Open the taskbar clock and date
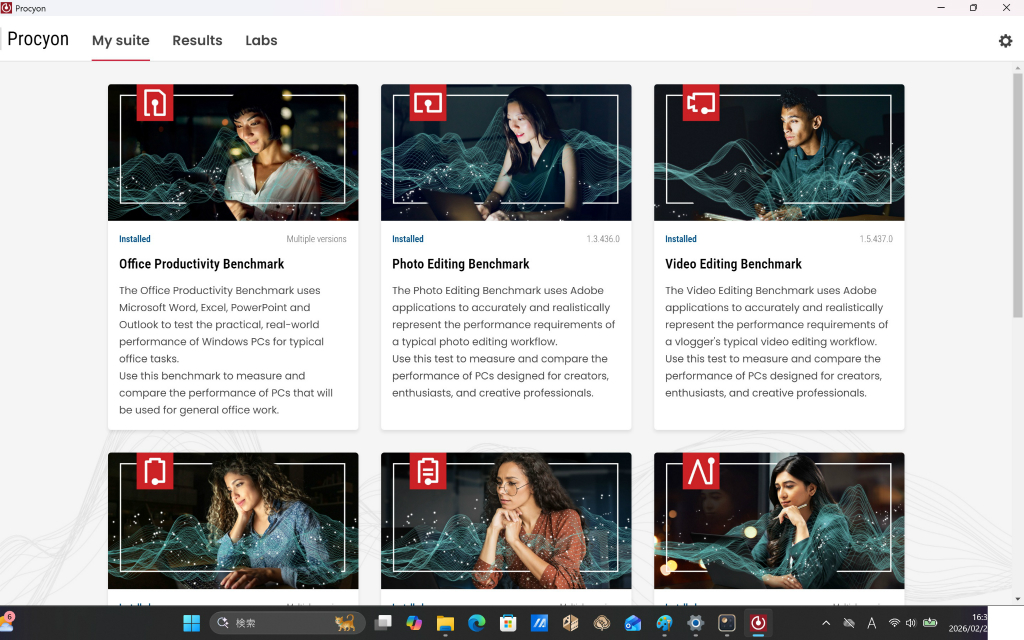This screenshot has height=640, width=1024. pyautogui.click(x=968, y=623)
